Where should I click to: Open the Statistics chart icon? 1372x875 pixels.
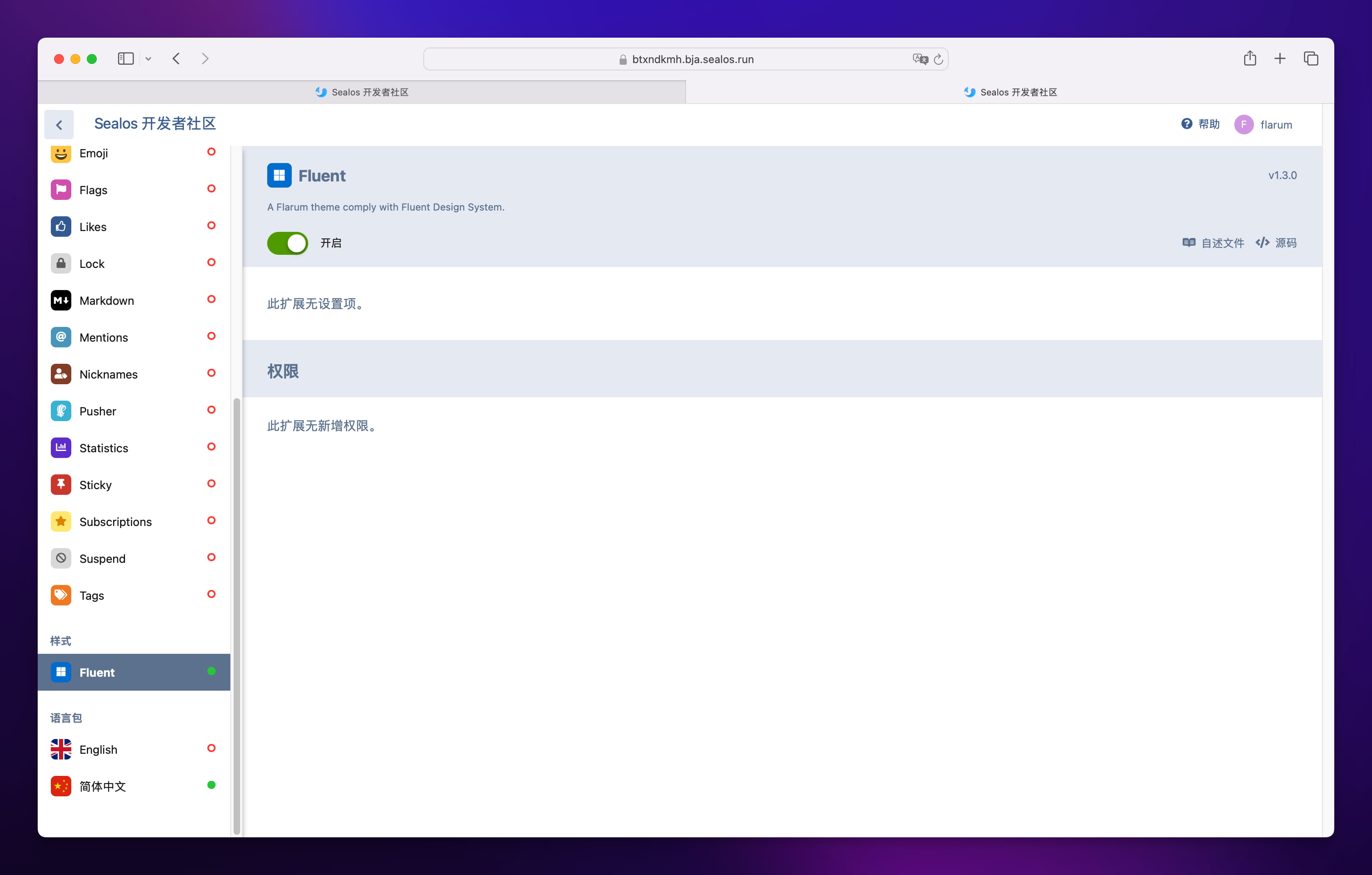click(61, 448)
